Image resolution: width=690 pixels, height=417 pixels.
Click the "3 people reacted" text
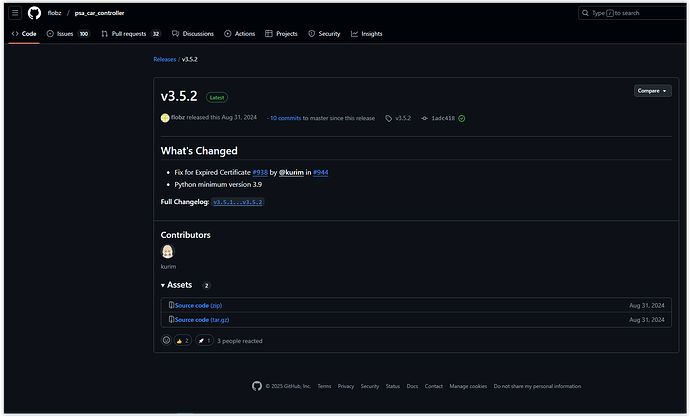240,341
